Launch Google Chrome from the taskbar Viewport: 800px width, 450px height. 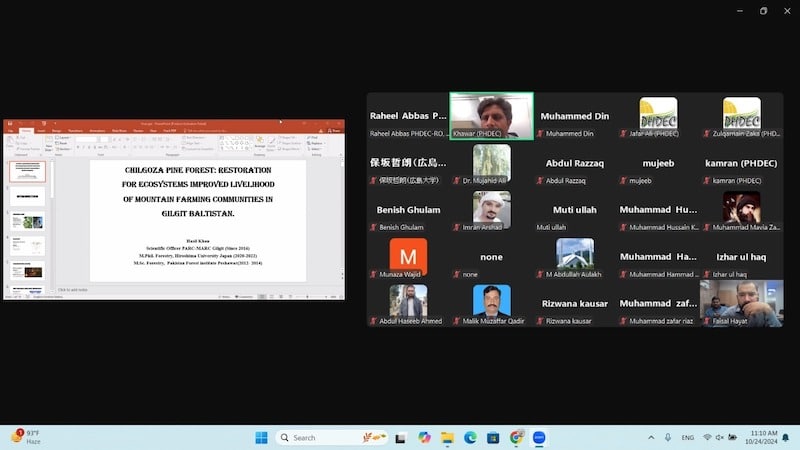point(516,437)
